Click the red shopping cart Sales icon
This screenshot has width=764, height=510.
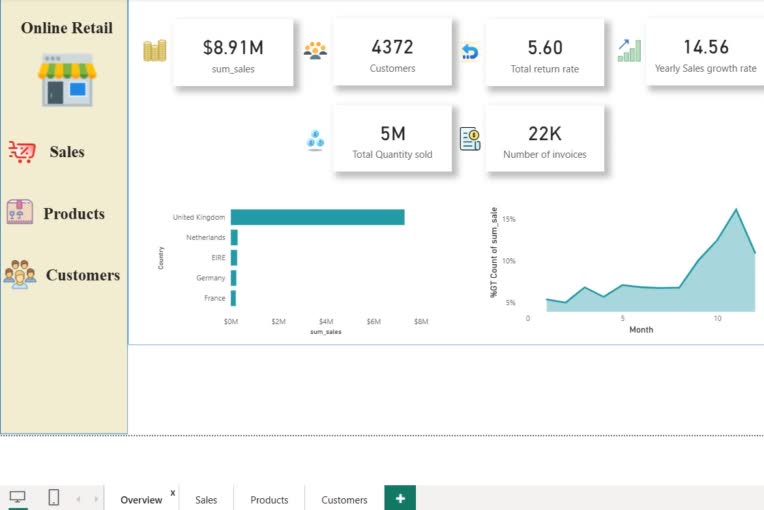pyautogui.click(x=22, y=151)
